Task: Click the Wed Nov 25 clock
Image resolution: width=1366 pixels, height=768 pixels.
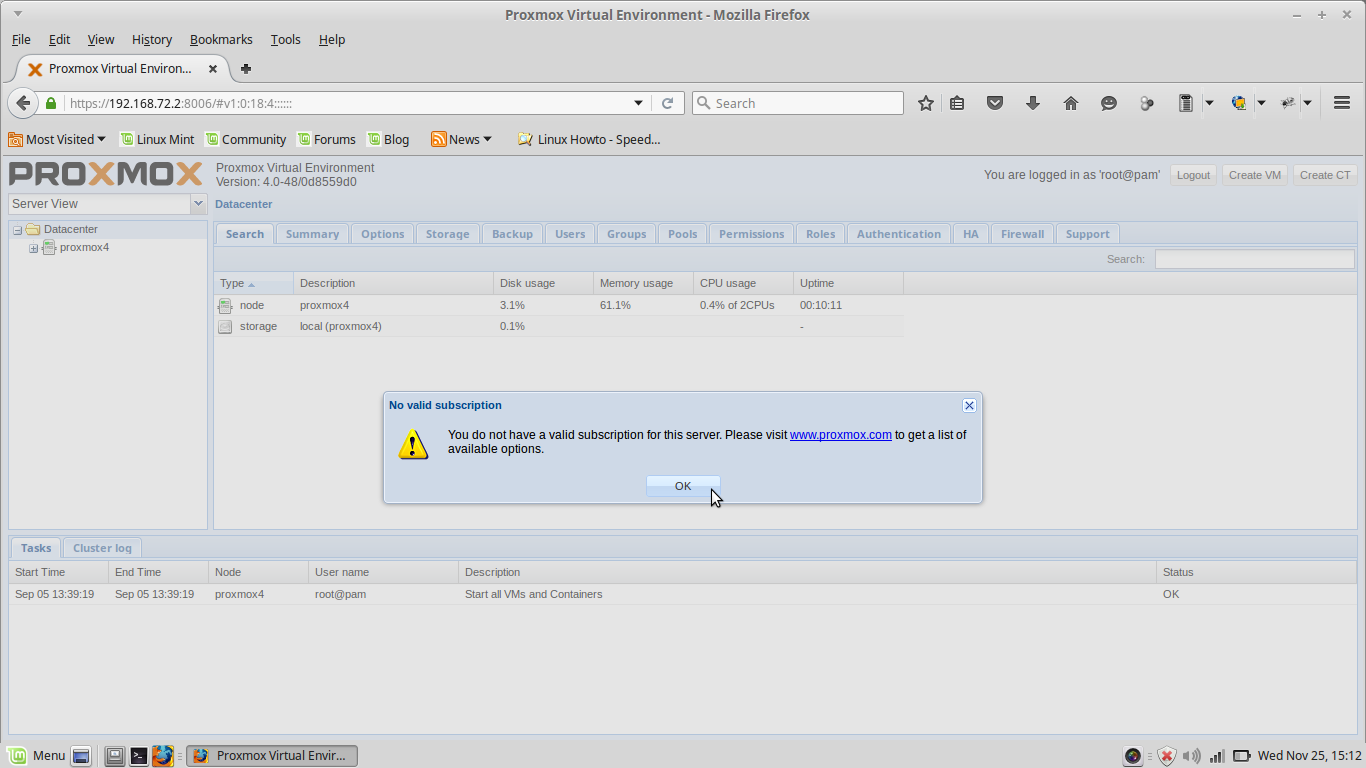Action: (x=1309, y=756)
